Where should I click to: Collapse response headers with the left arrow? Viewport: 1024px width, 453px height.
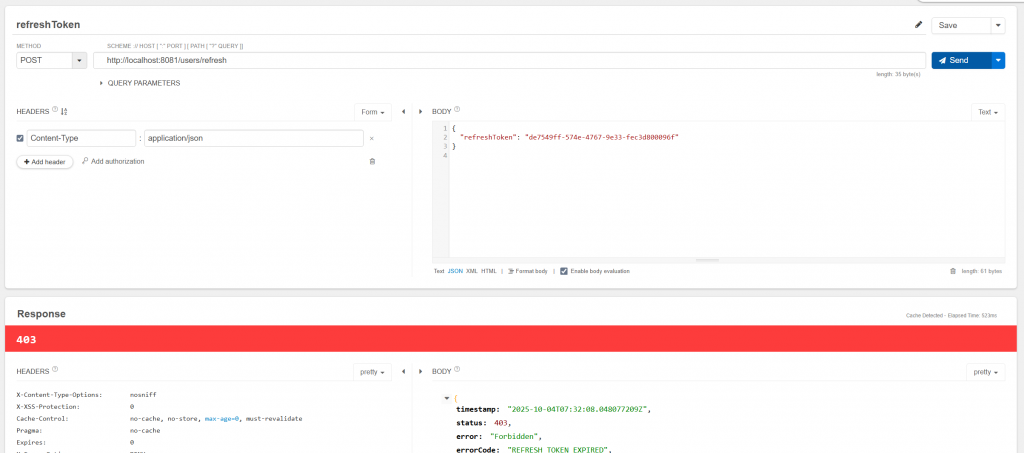click(x=404, y=371)
